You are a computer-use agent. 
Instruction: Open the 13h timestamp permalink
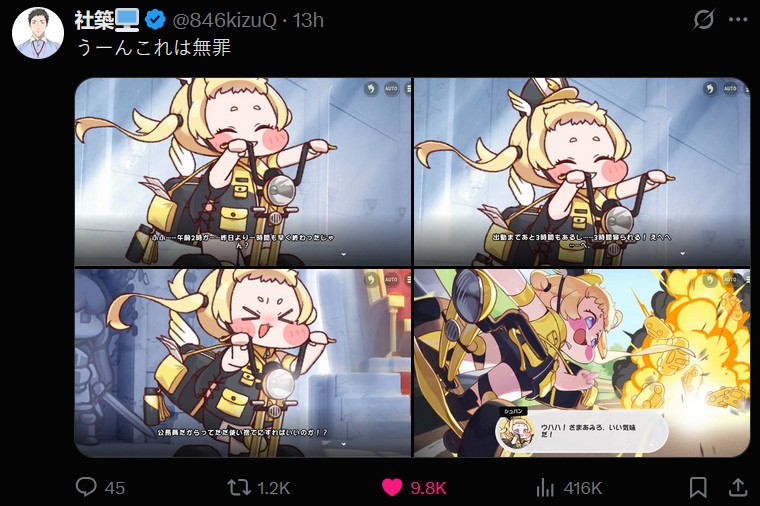click(x=308, y=20)
